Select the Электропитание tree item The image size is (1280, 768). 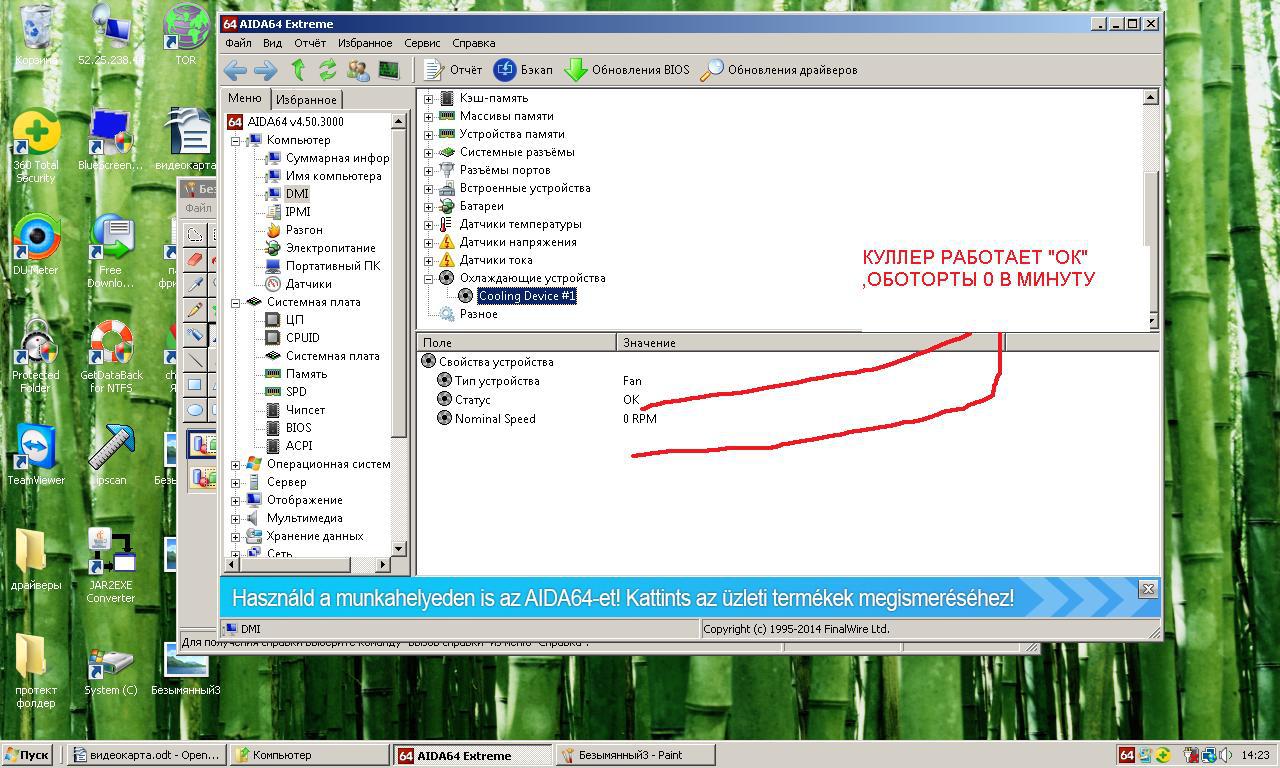[x=330, y=248]
